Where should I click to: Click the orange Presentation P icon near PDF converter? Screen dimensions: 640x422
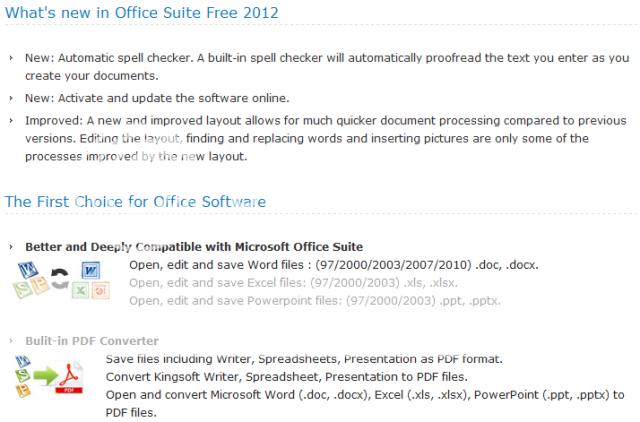[23, 390]
